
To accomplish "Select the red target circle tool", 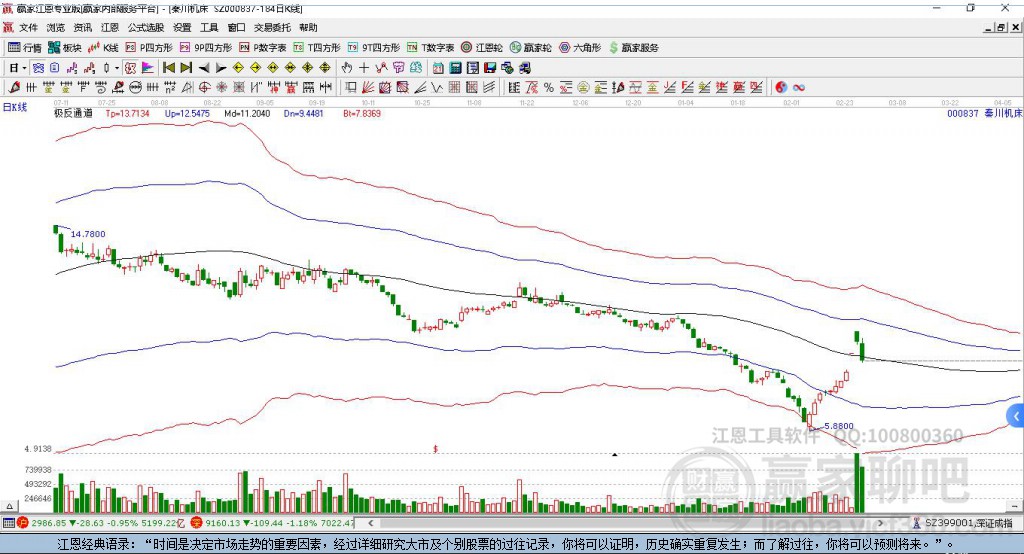I will pyautogui.click(x=204, y=88).
